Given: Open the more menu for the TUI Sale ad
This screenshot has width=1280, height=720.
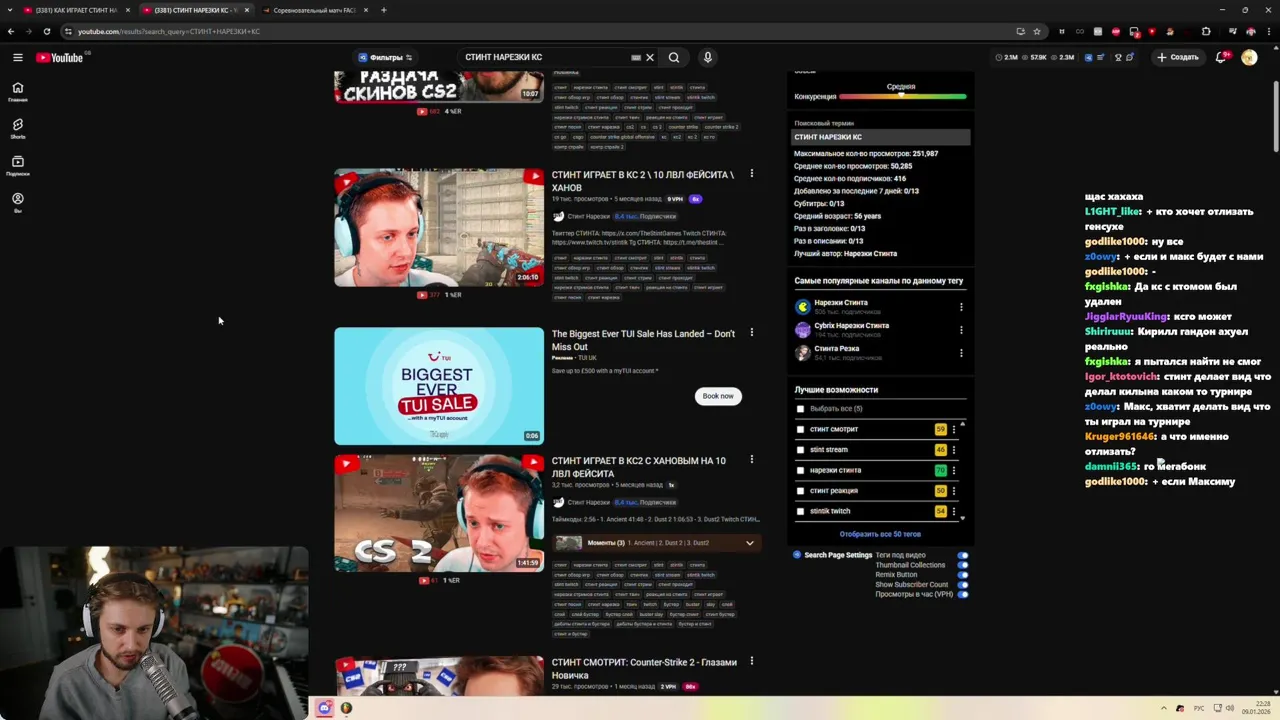Looking at the screenshot, I should pos(751,333).
